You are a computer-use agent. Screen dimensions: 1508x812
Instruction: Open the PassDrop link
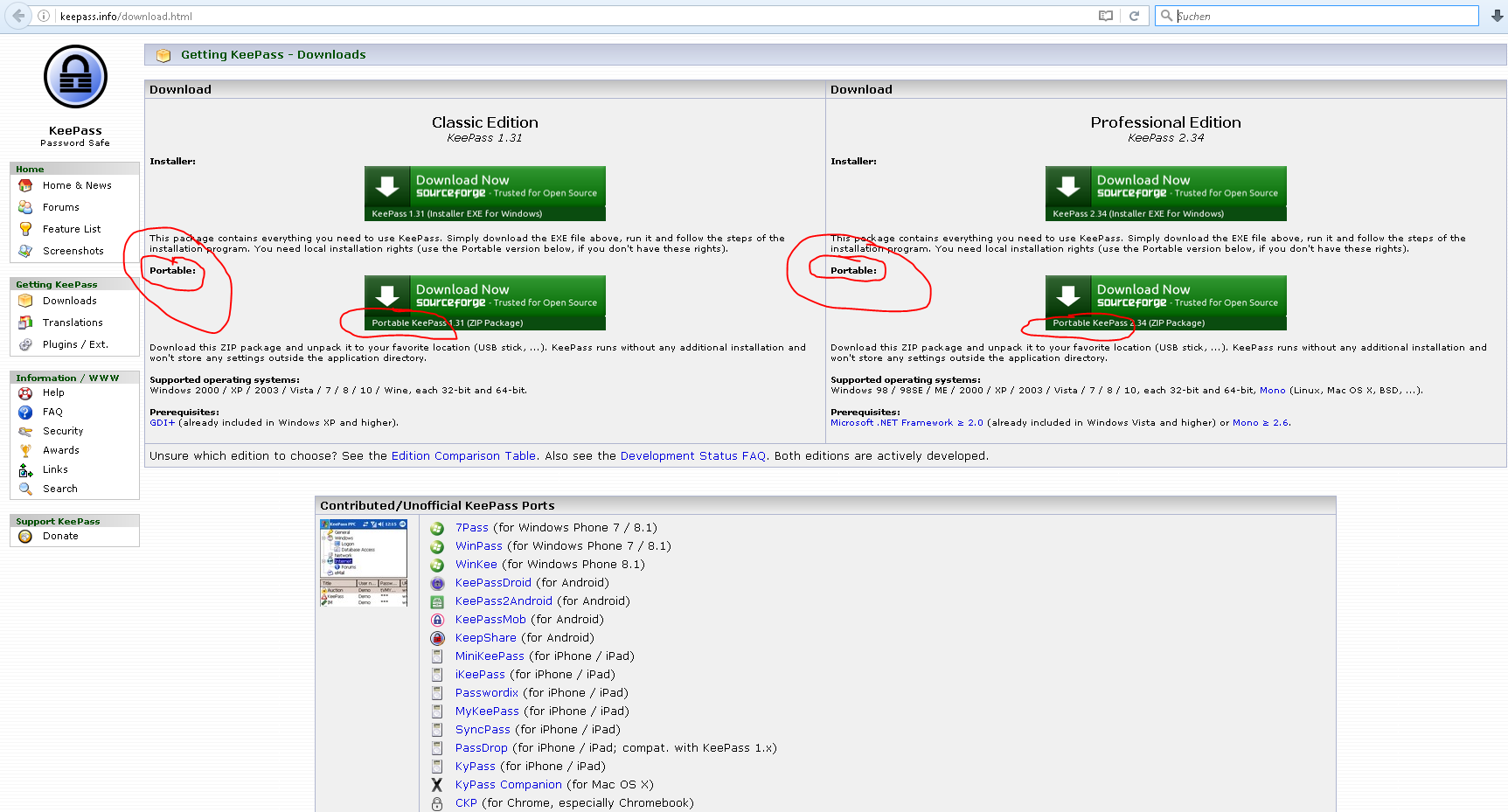[x=482, y=748]
